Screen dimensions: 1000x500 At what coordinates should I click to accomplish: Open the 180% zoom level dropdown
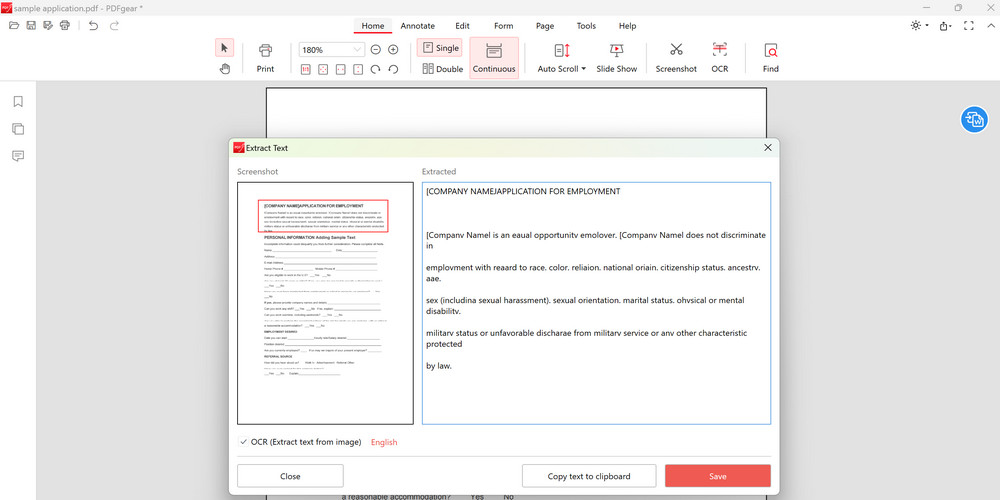coord(356,50)
